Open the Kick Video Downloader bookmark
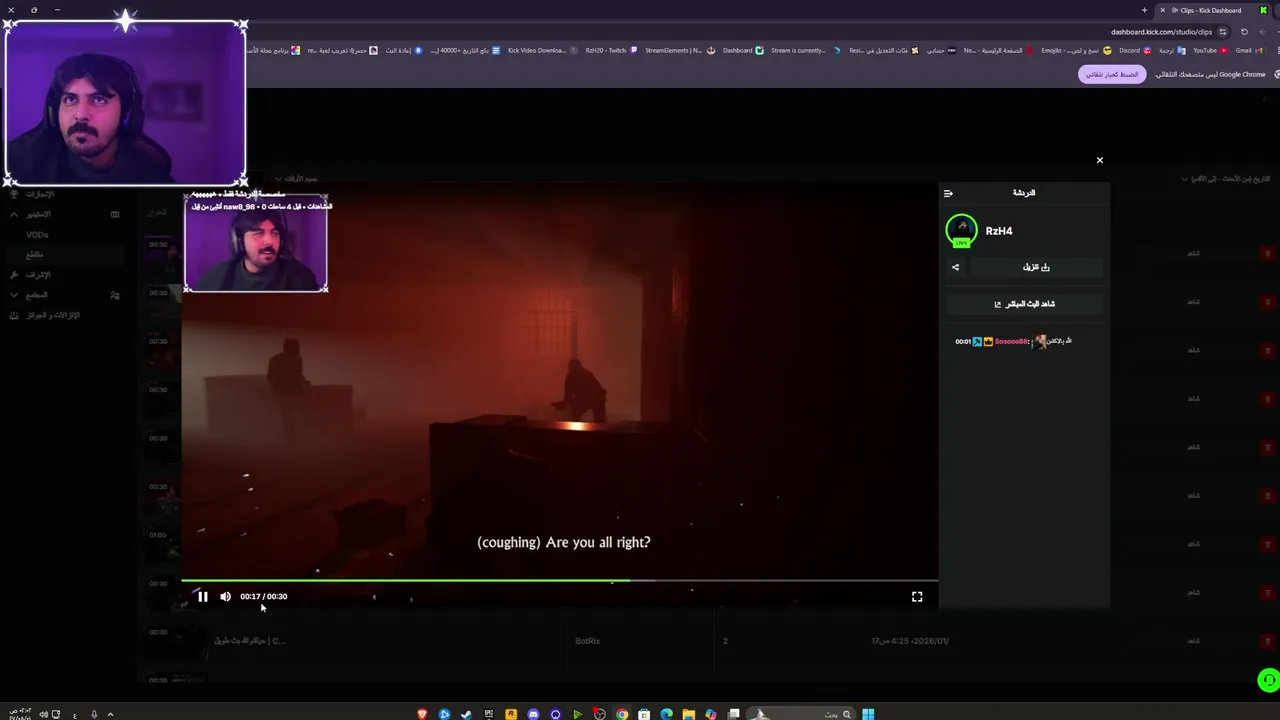The image size is (1280, 720). 541,50
